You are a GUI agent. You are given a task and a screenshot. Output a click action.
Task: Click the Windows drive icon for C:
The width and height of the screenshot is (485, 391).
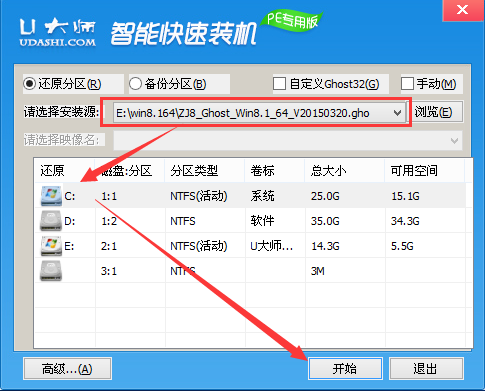coord(51,196)
